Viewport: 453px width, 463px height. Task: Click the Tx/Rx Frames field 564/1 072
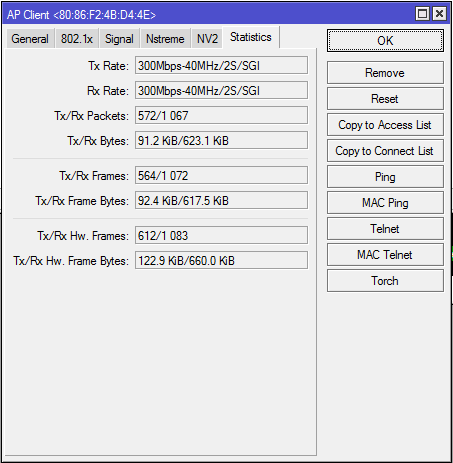pos(221,175)
